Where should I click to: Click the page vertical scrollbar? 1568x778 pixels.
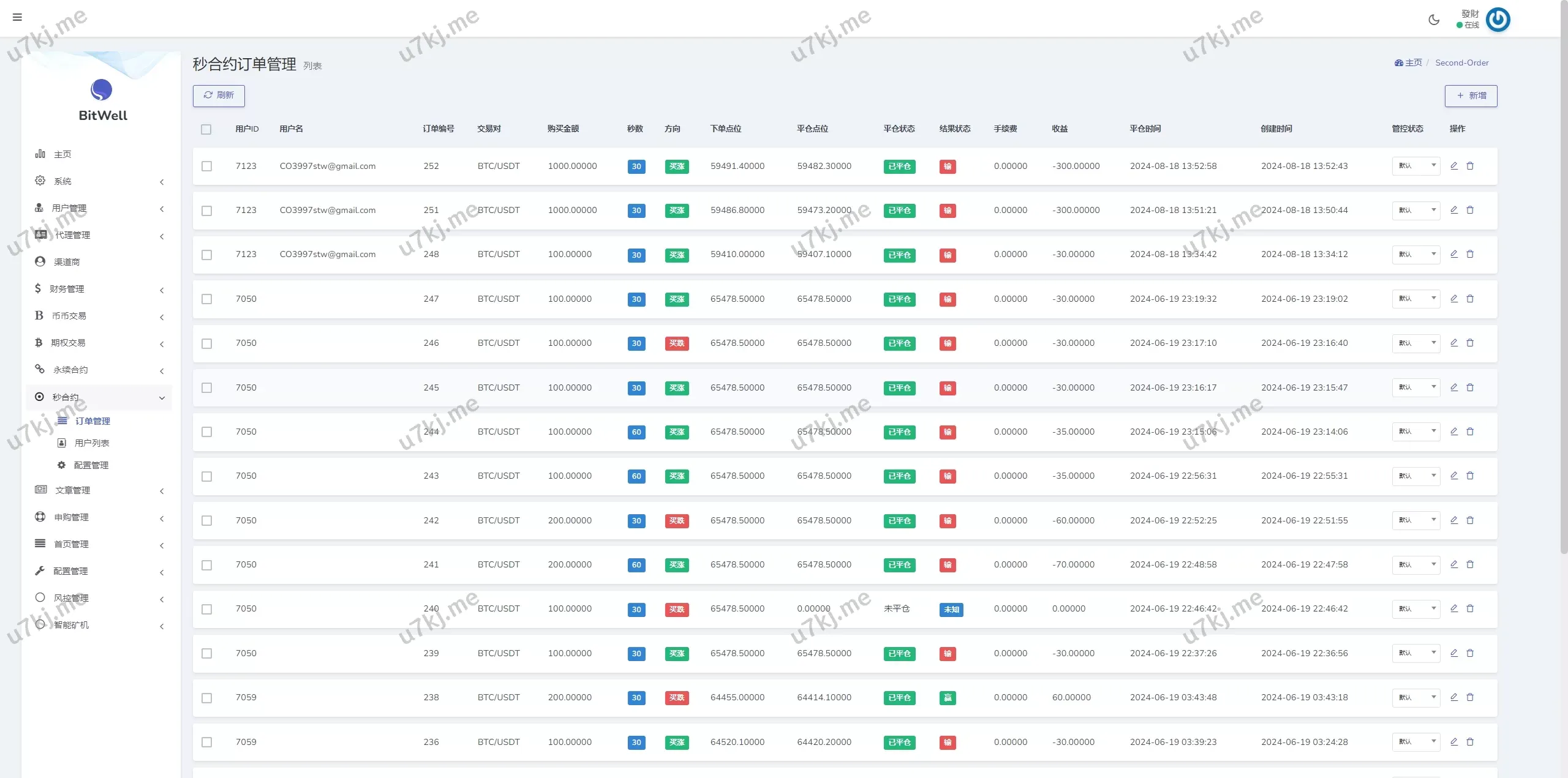1563,275
